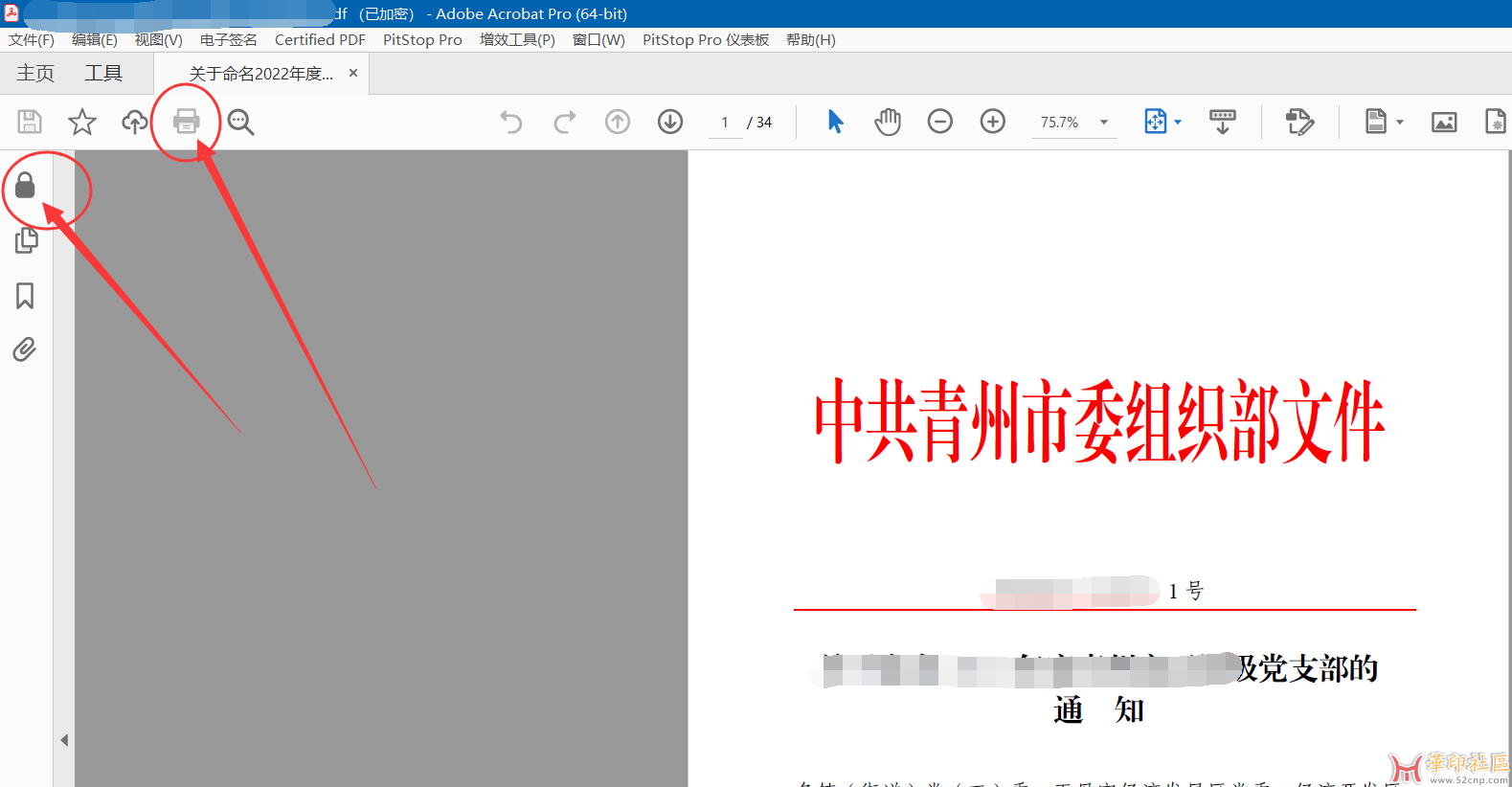Click the find text magnifier icon
Image resolution: width=1512 pixels, height=787 pixels.
click(240, 122)
